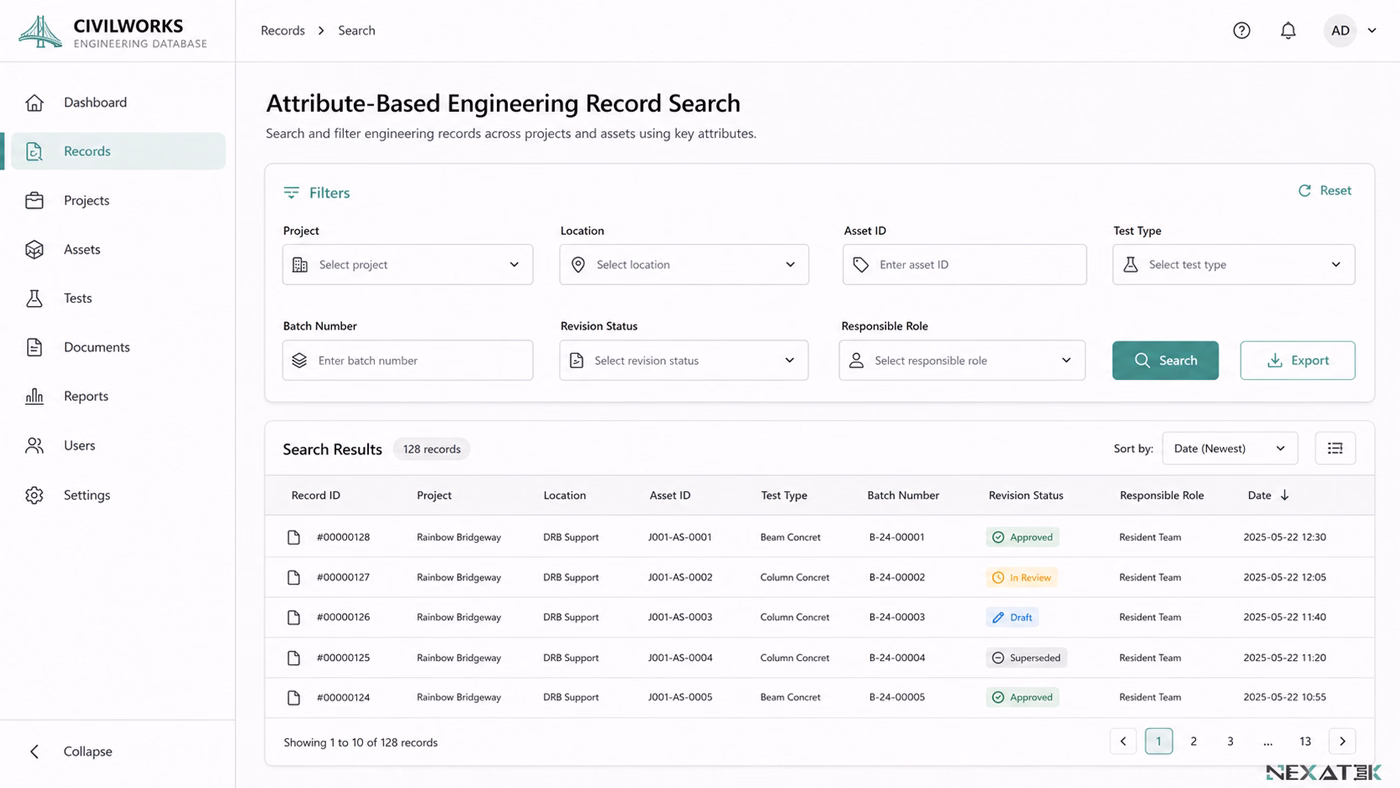The height and width of the screenshot is (788, 1400).
Task: Open the Select project dropdown
Action: click(407, 265)
